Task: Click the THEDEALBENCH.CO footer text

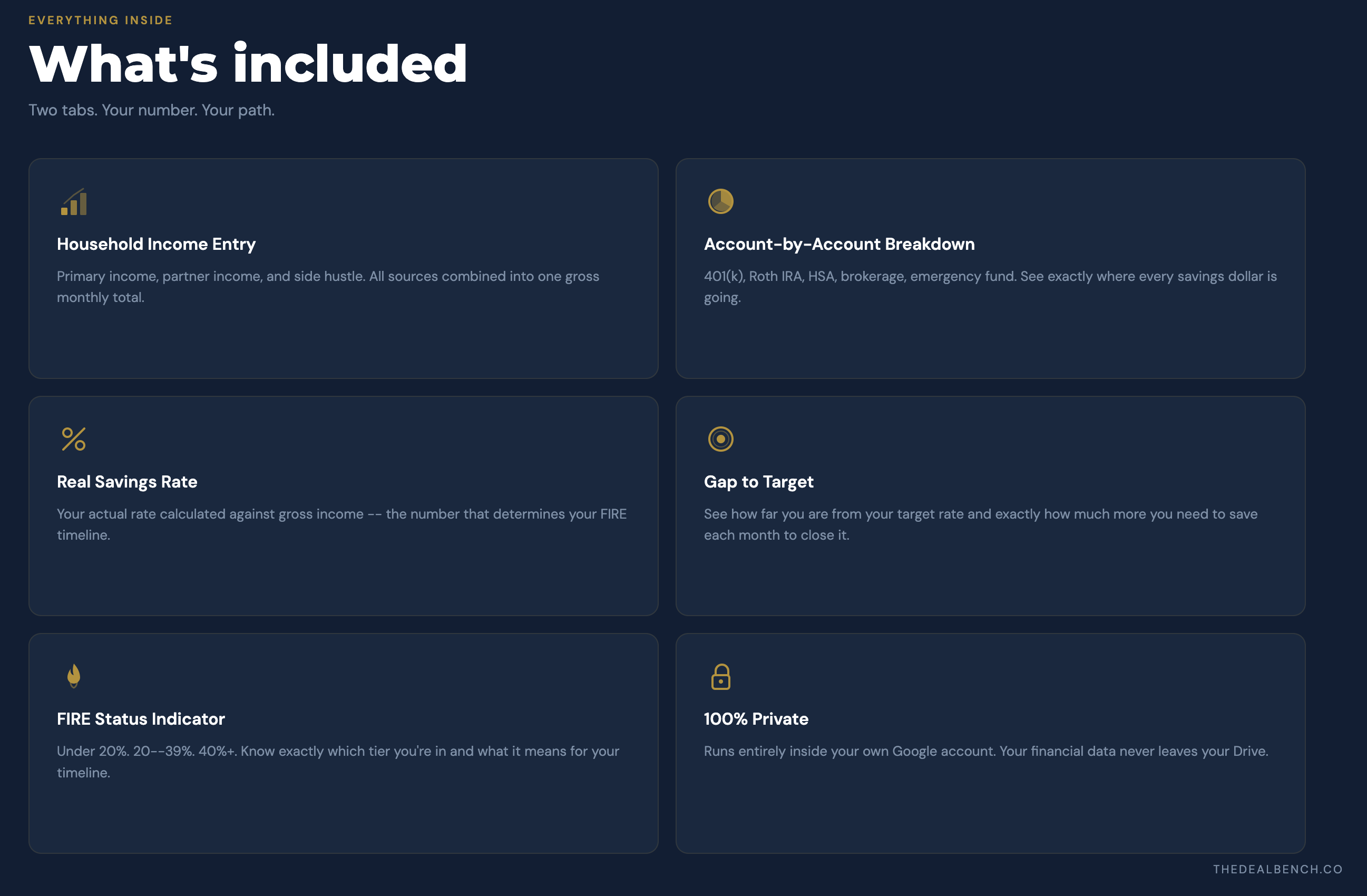Action: [x=1278, y=869]
